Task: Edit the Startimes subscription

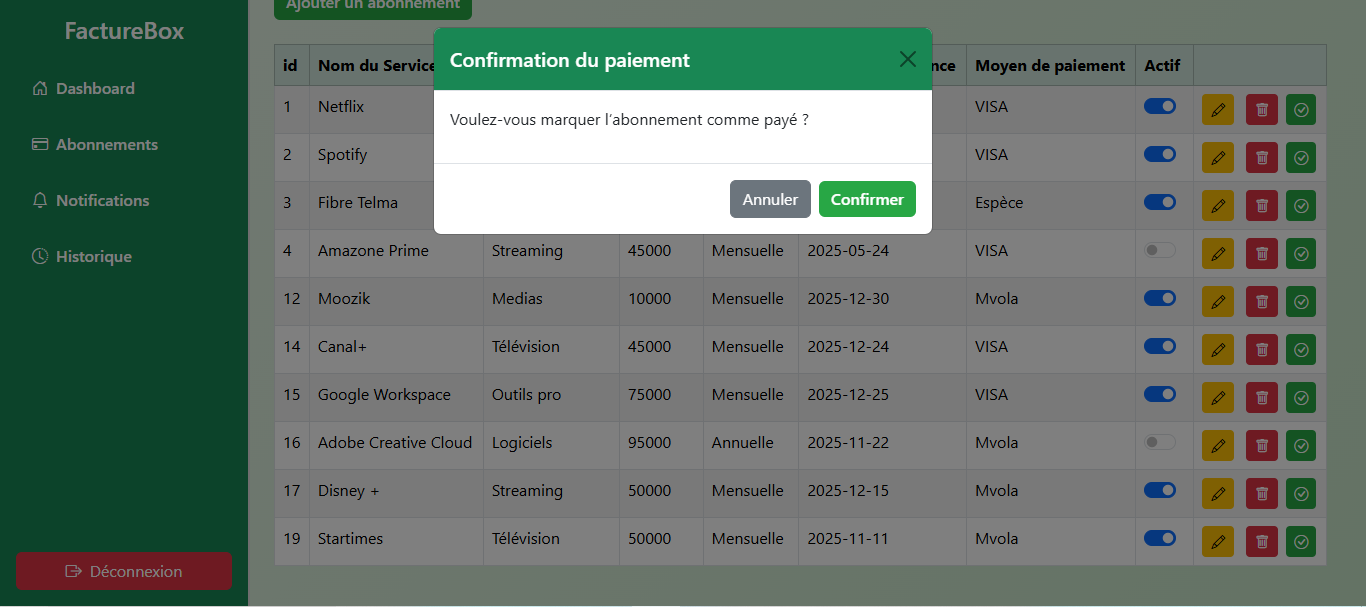Action: 1218,542
